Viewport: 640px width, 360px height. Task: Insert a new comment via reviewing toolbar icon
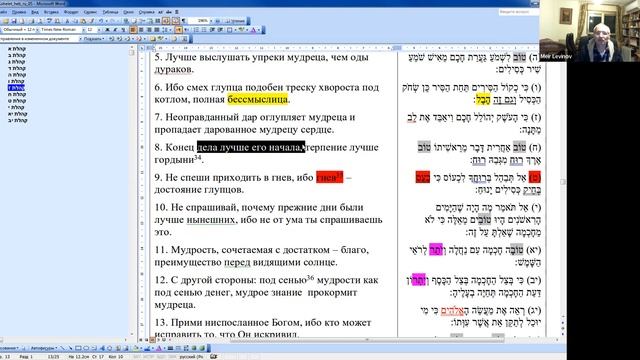click(152, 39)
